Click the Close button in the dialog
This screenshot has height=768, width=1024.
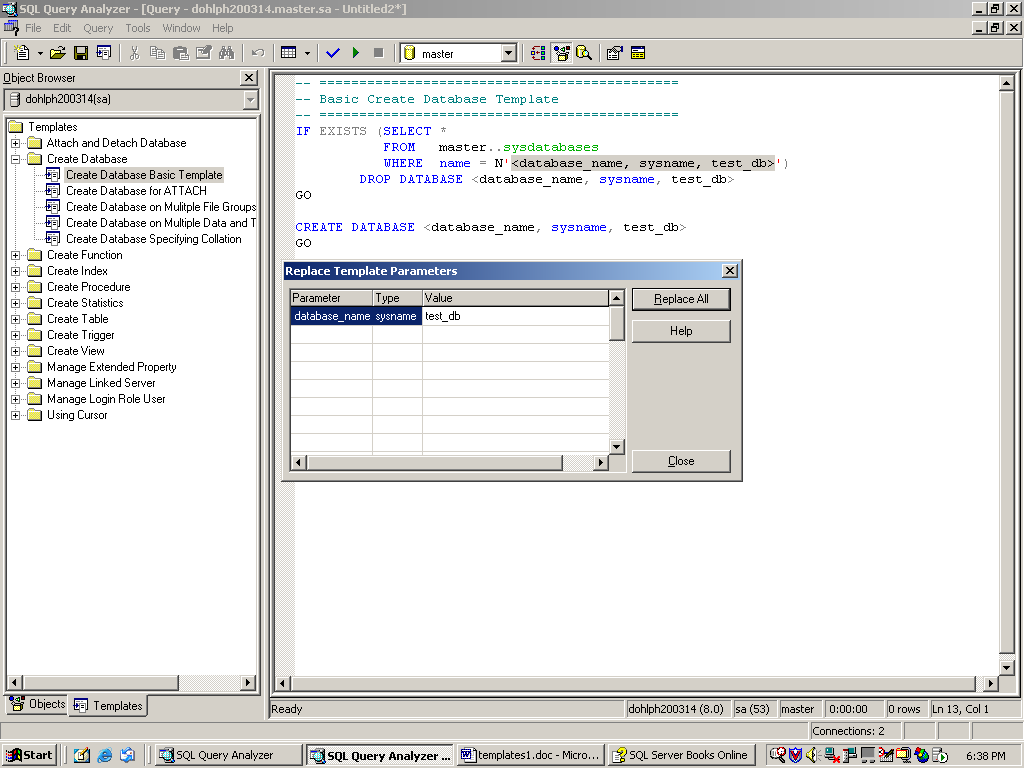coord(681,461)
